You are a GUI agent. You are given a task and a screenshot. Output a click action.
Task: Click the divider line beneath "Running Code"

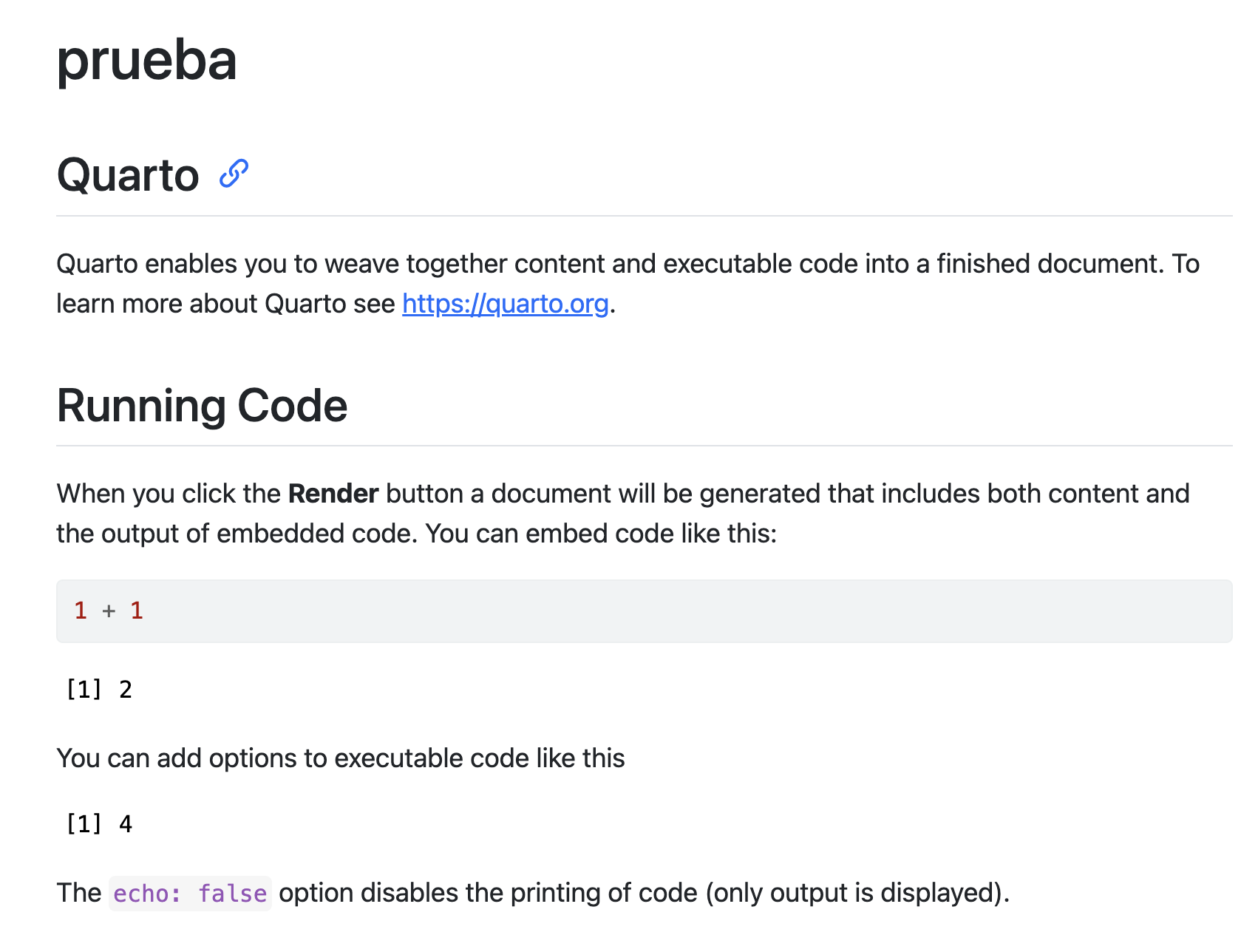pyautogui.click(x=643, y=446)
